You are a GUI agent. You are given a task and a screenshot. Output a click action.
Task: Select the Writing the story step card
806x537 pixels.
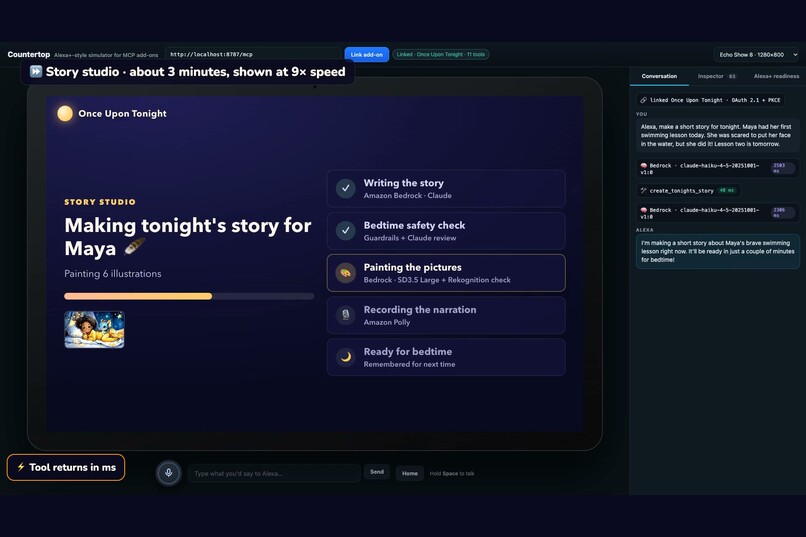click(x=446, y=189)
